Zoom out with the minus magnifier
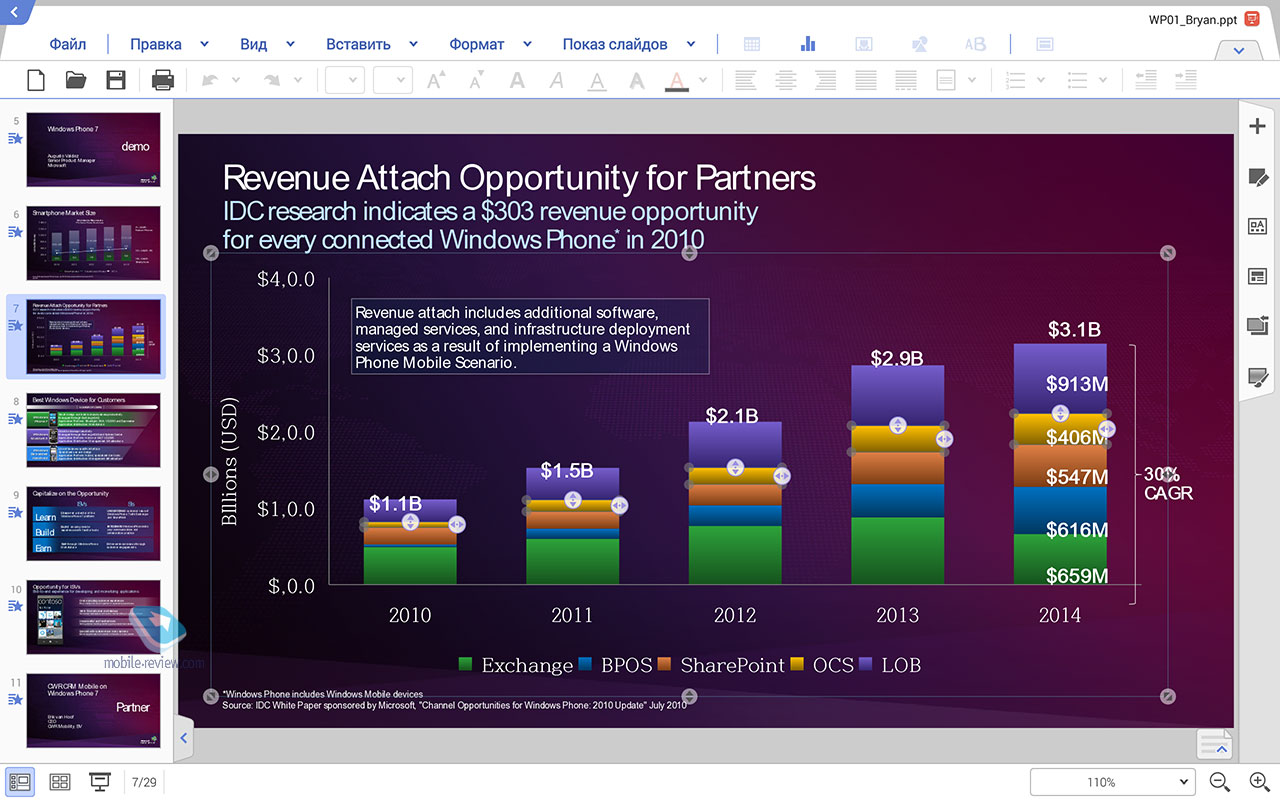 click(x=1220, y=782)
